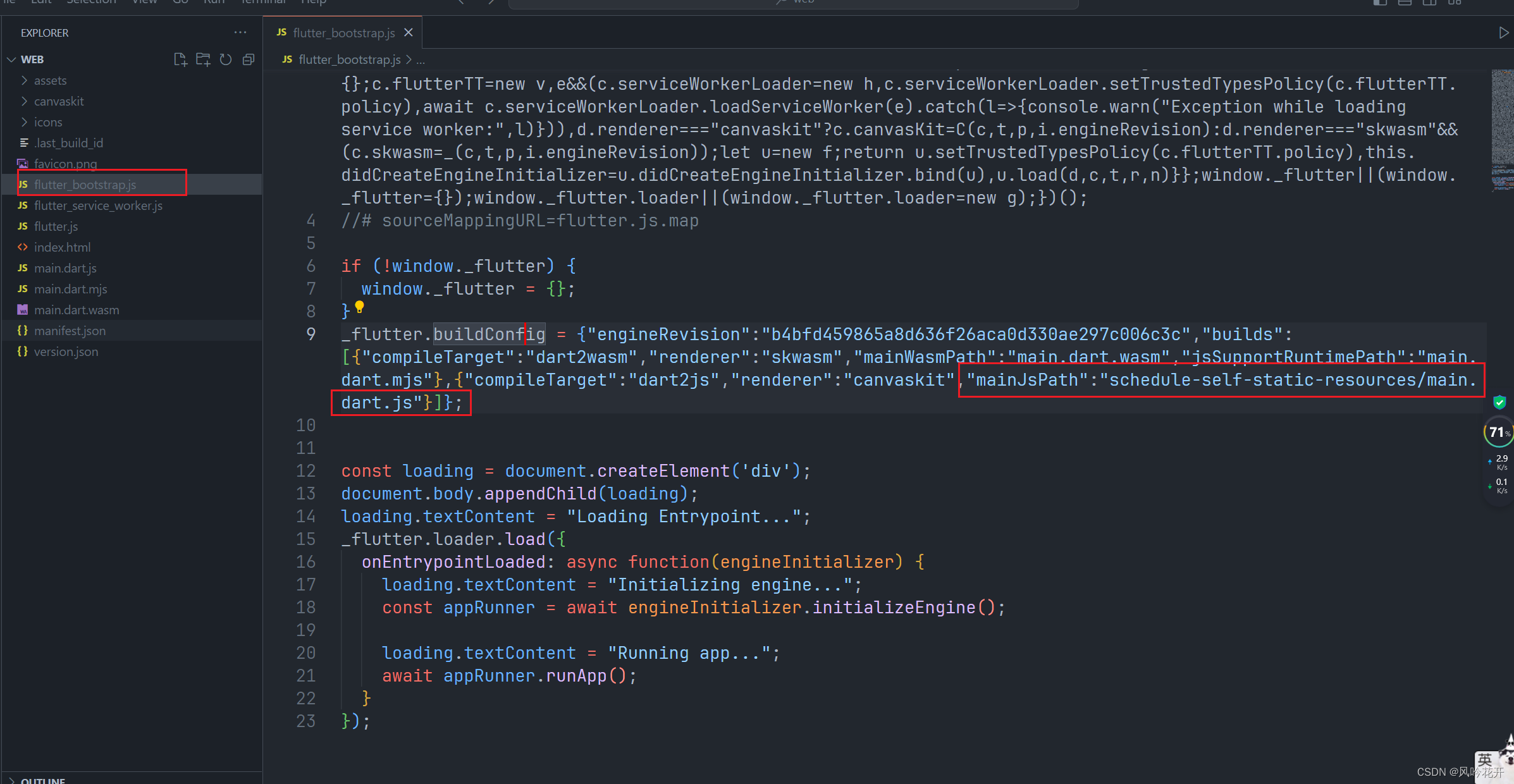1514x784 pixels.
Task: Open the .last_build_id file
Action: click(132, 143)
